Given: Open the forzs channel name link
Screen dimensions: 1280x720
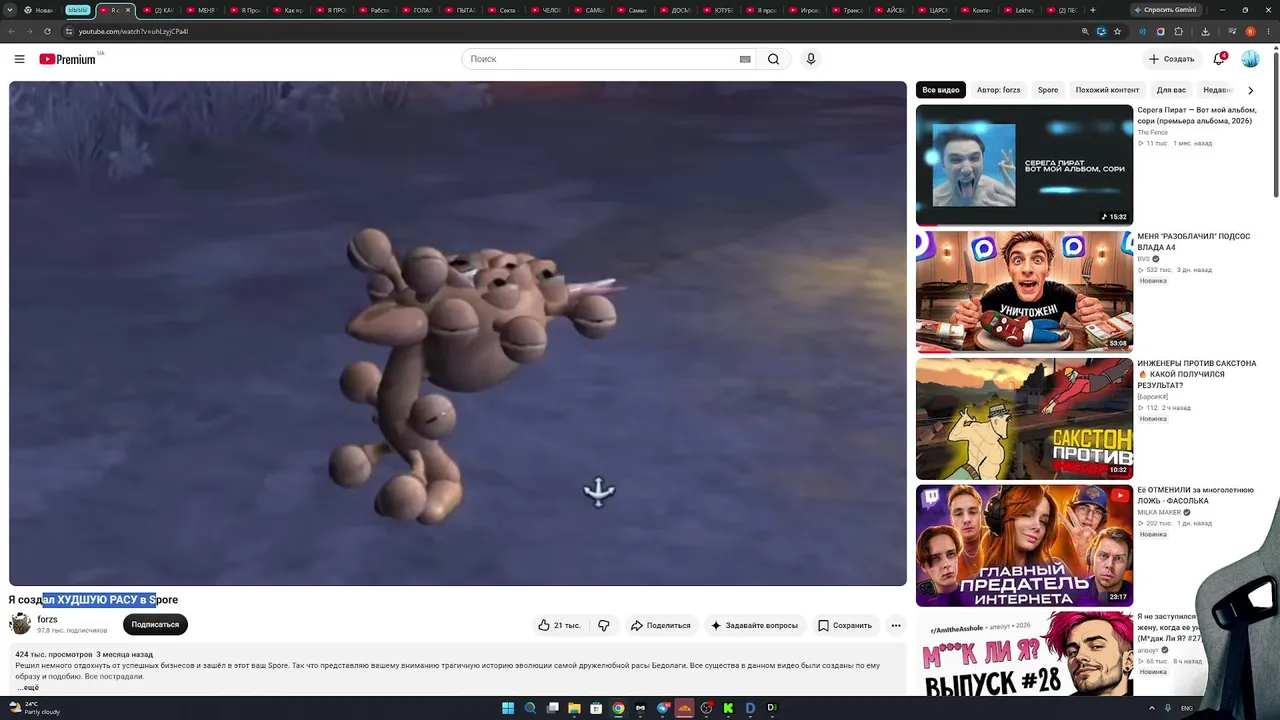Looking at the screenshot, I should (47, 620).
